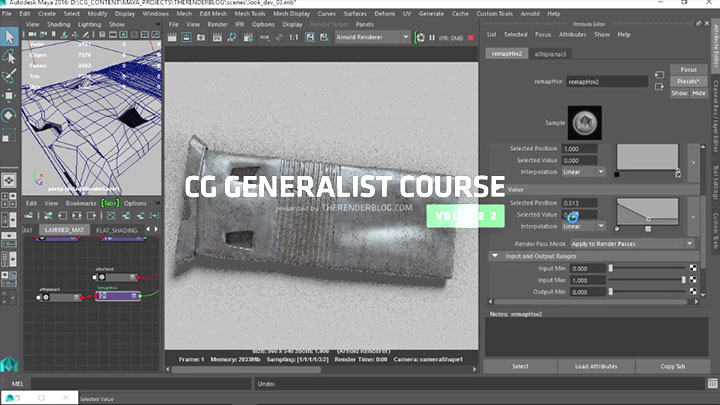This screenshot has width=720, height=405.
Task: Click the Copy Tab button
Action: [x=673, y=366]
